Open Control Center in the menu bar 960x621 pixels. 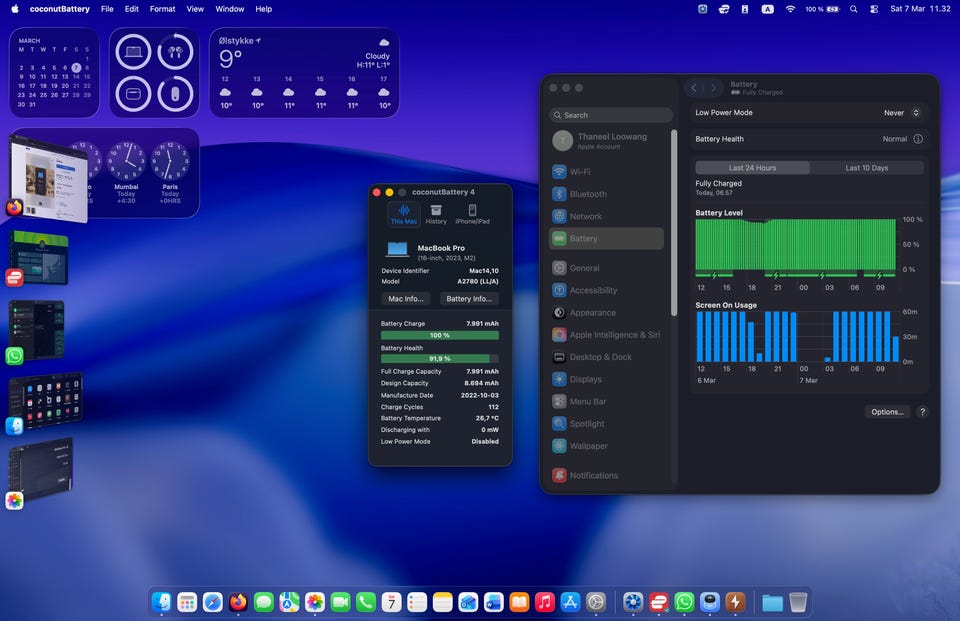[x=874, y=9]
